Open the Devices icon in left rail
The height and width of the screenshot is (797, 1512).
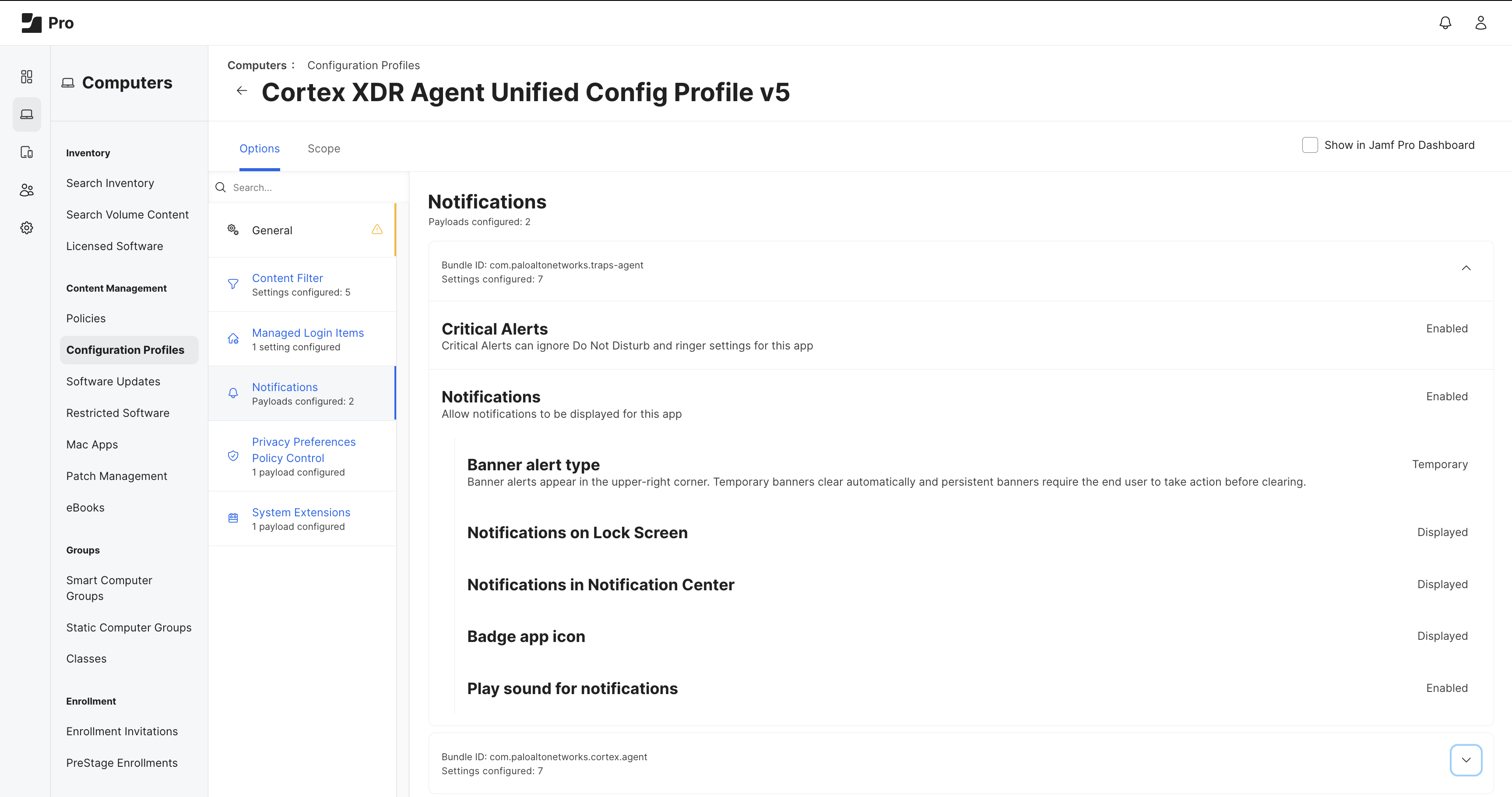pos(26,153)
